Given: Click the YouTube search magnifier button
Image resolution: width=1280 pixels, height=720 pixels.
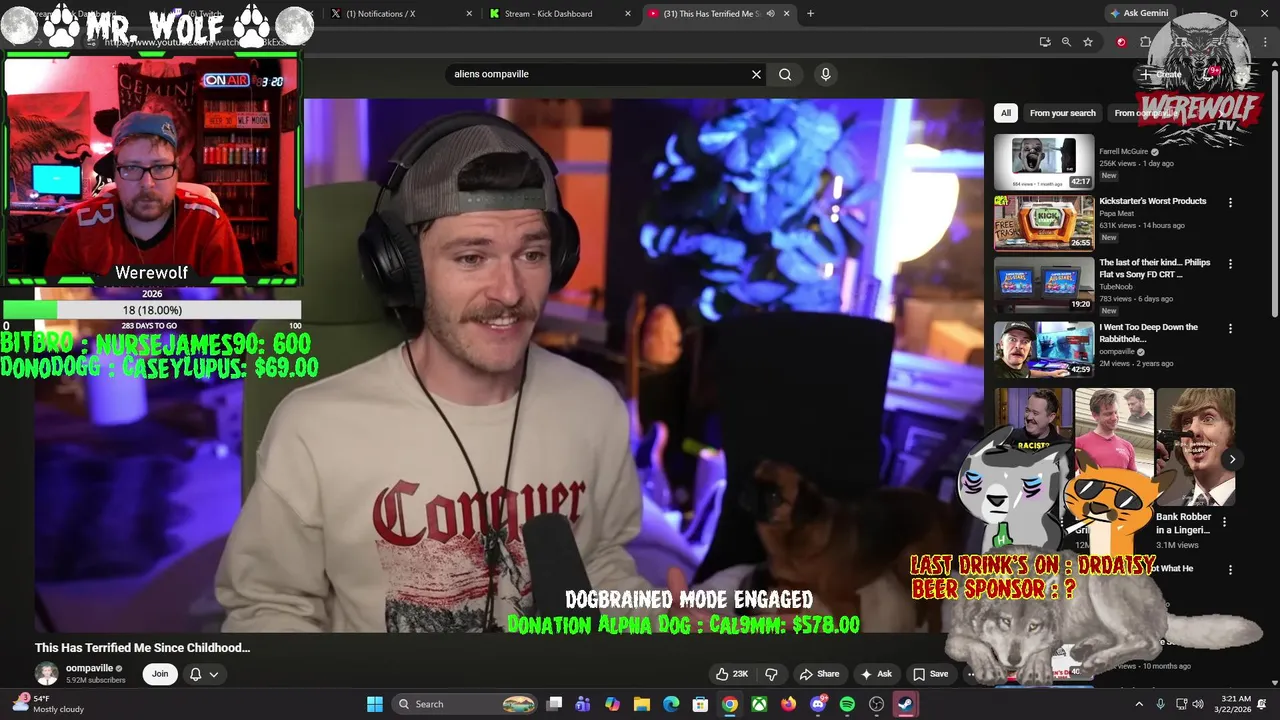Looking at the screenshot, I should coord(785,74).
